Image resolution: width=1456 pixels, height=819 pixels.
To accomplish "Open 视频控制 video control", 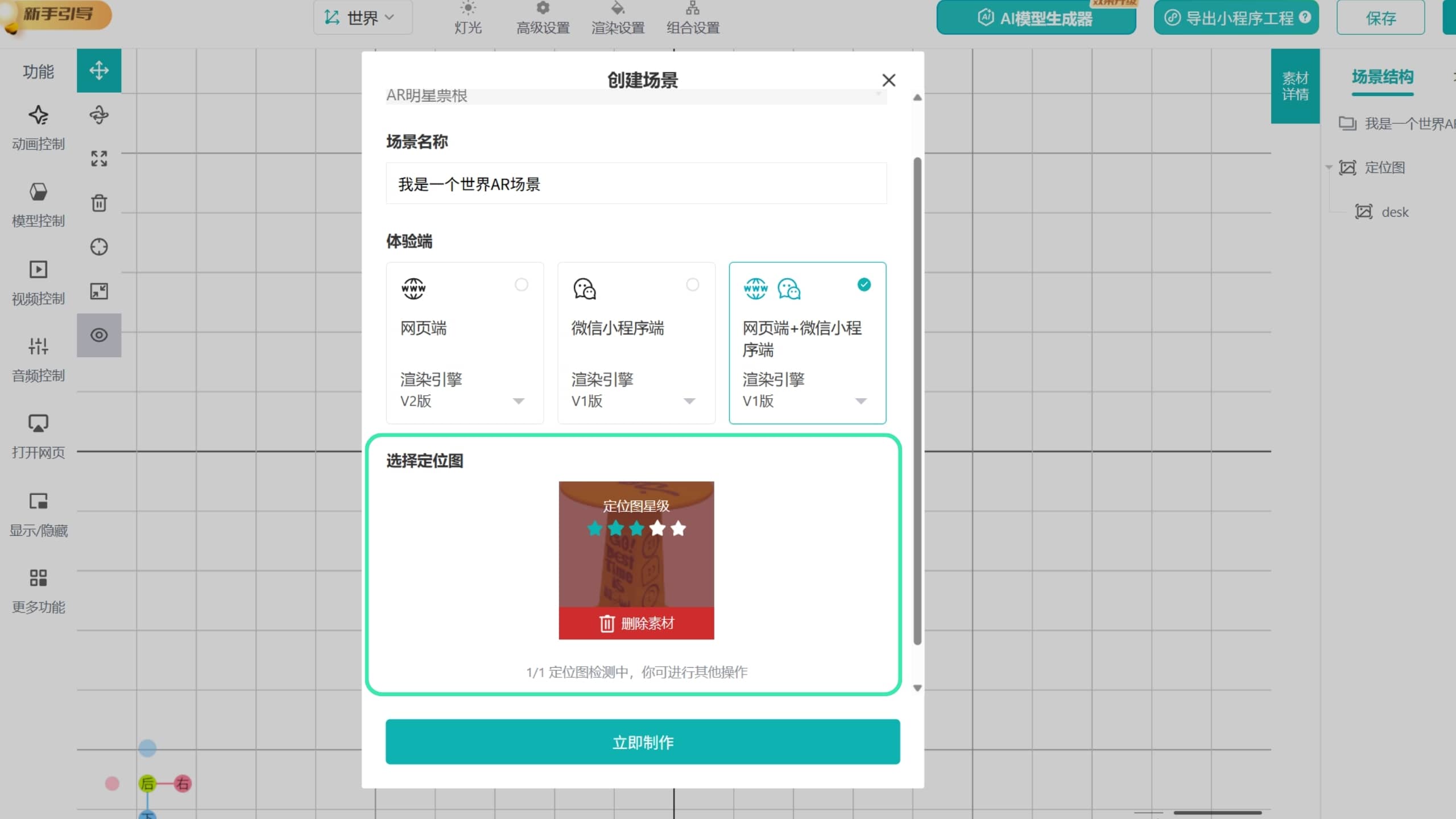I will [38, 283].
